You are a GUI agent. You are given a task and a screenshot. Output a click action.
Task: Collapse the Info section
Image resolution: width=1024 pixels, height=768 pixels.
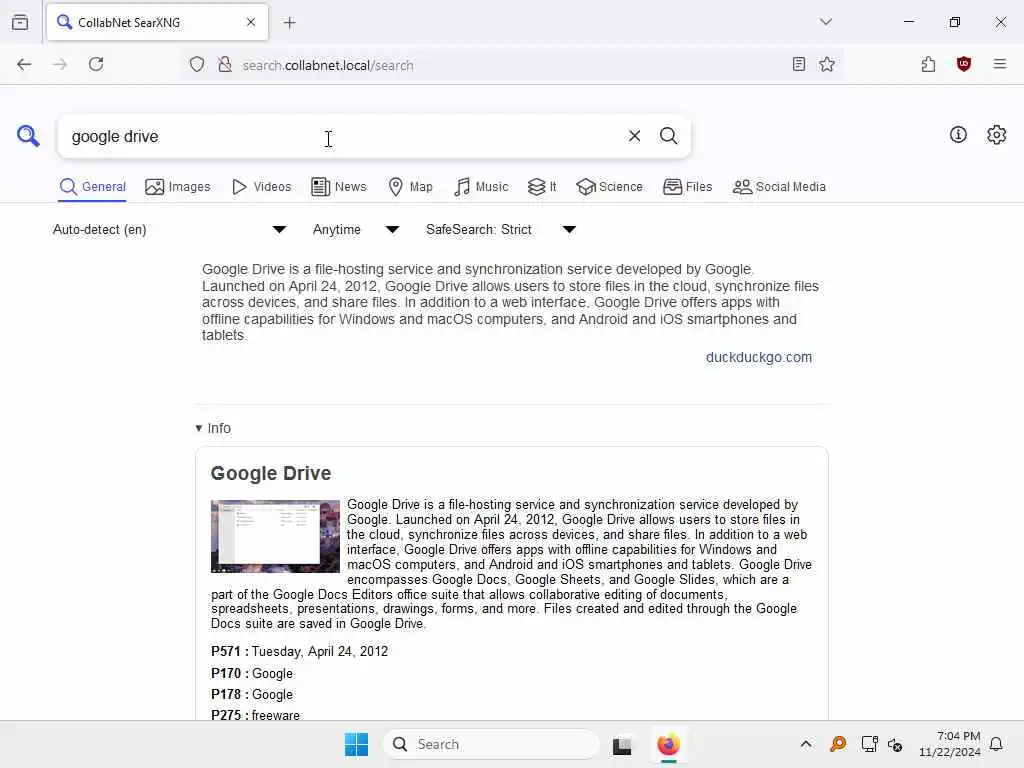pyautogui.click(x=213, y=428)
